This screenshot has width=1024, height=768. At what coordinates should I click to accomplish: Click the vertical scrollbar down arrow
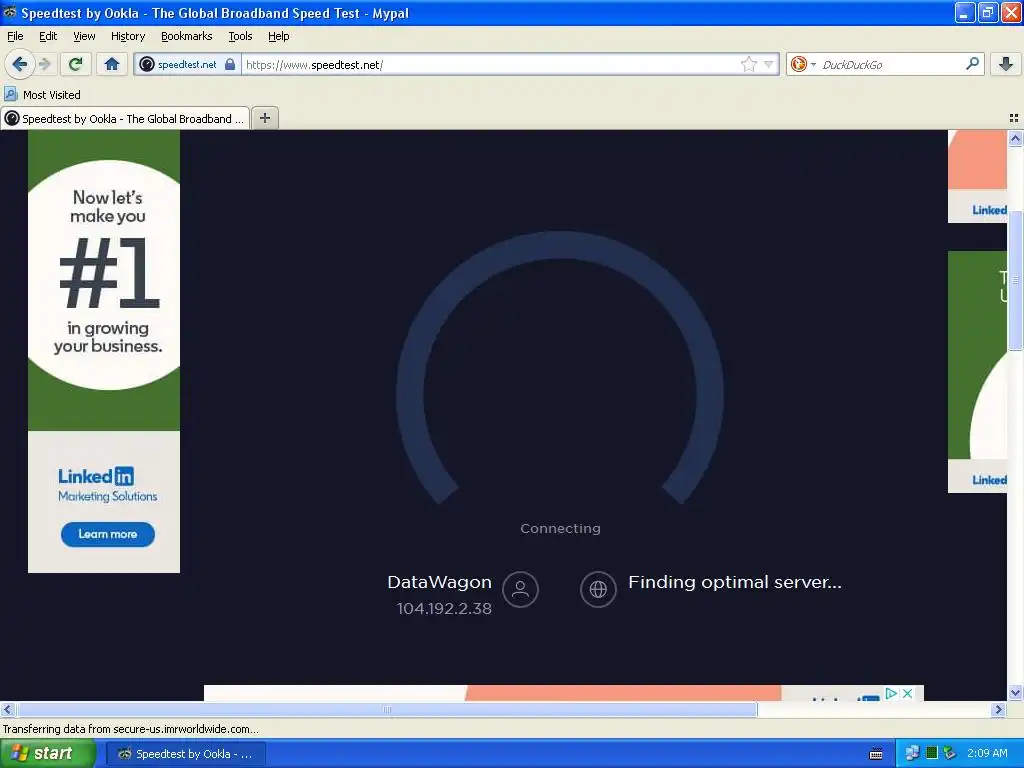1015,693
